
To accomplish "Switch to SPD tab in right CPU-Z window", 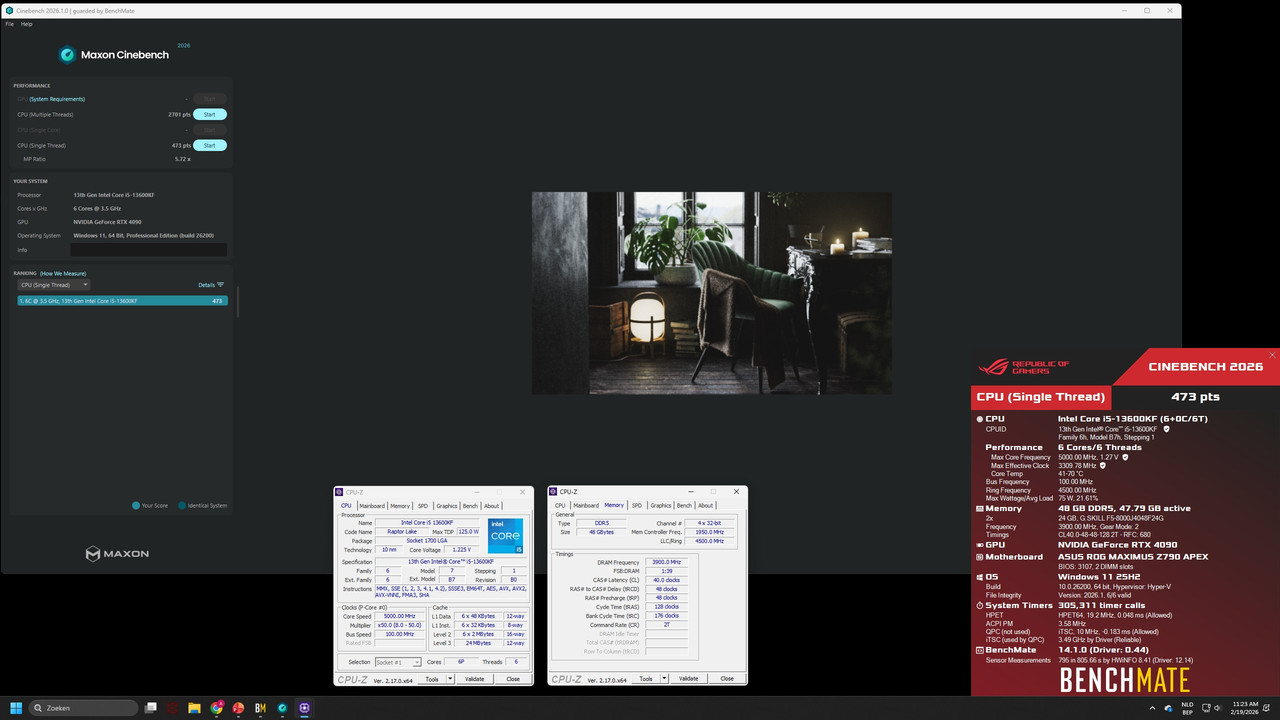I will click(x=637, y=506).
